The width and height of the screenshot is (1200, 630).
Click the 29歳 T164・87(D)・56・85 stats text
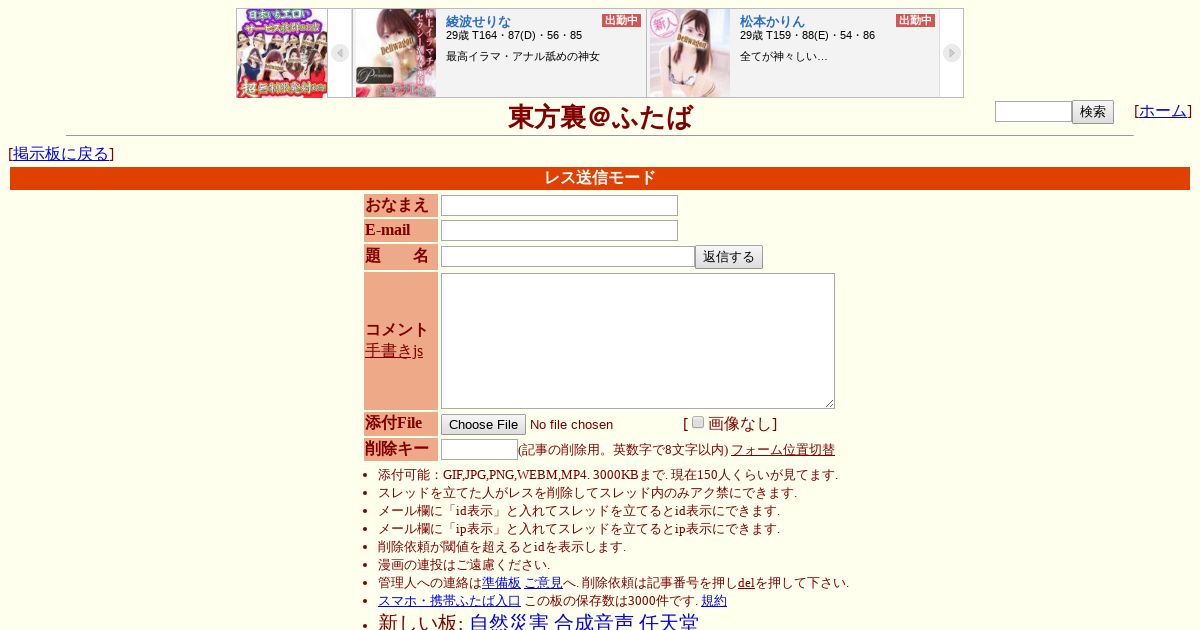click(x=514, y=36)
